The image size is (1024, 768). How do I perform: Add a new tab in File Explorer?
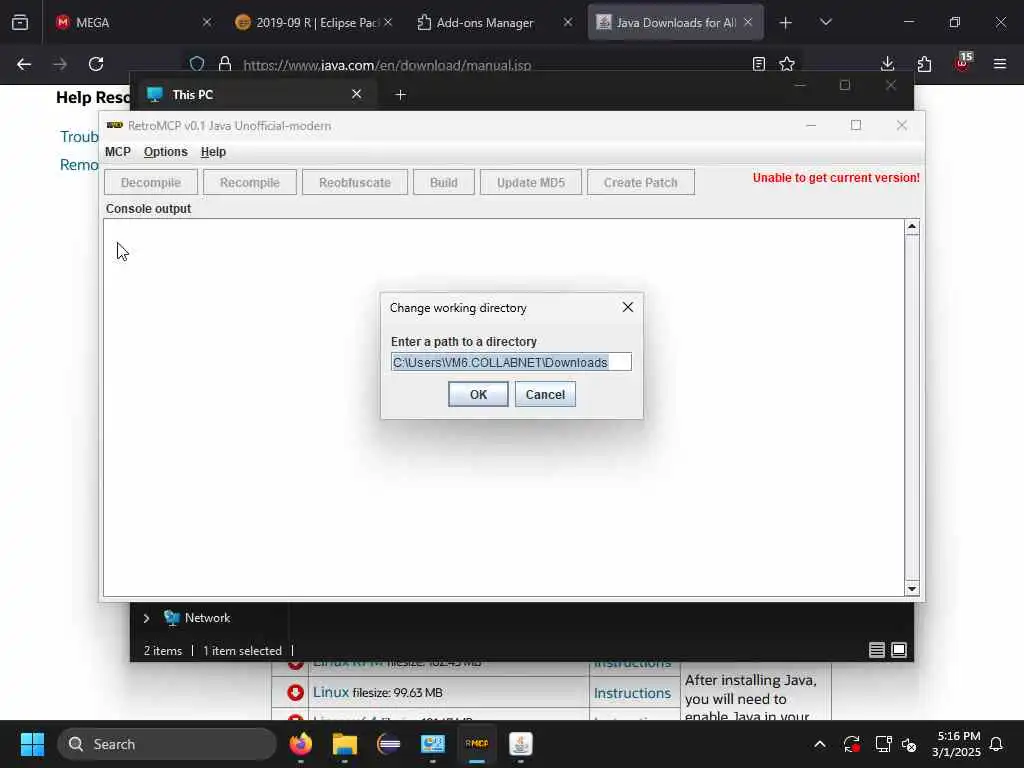[401, 95]
